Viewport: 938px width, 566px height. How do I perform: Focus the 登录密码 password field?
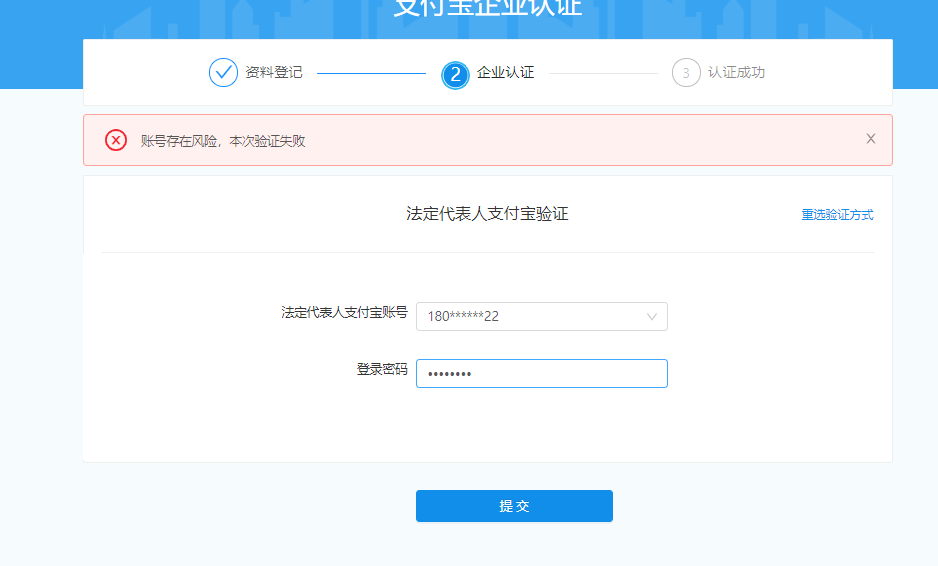[x=542, y=373]
